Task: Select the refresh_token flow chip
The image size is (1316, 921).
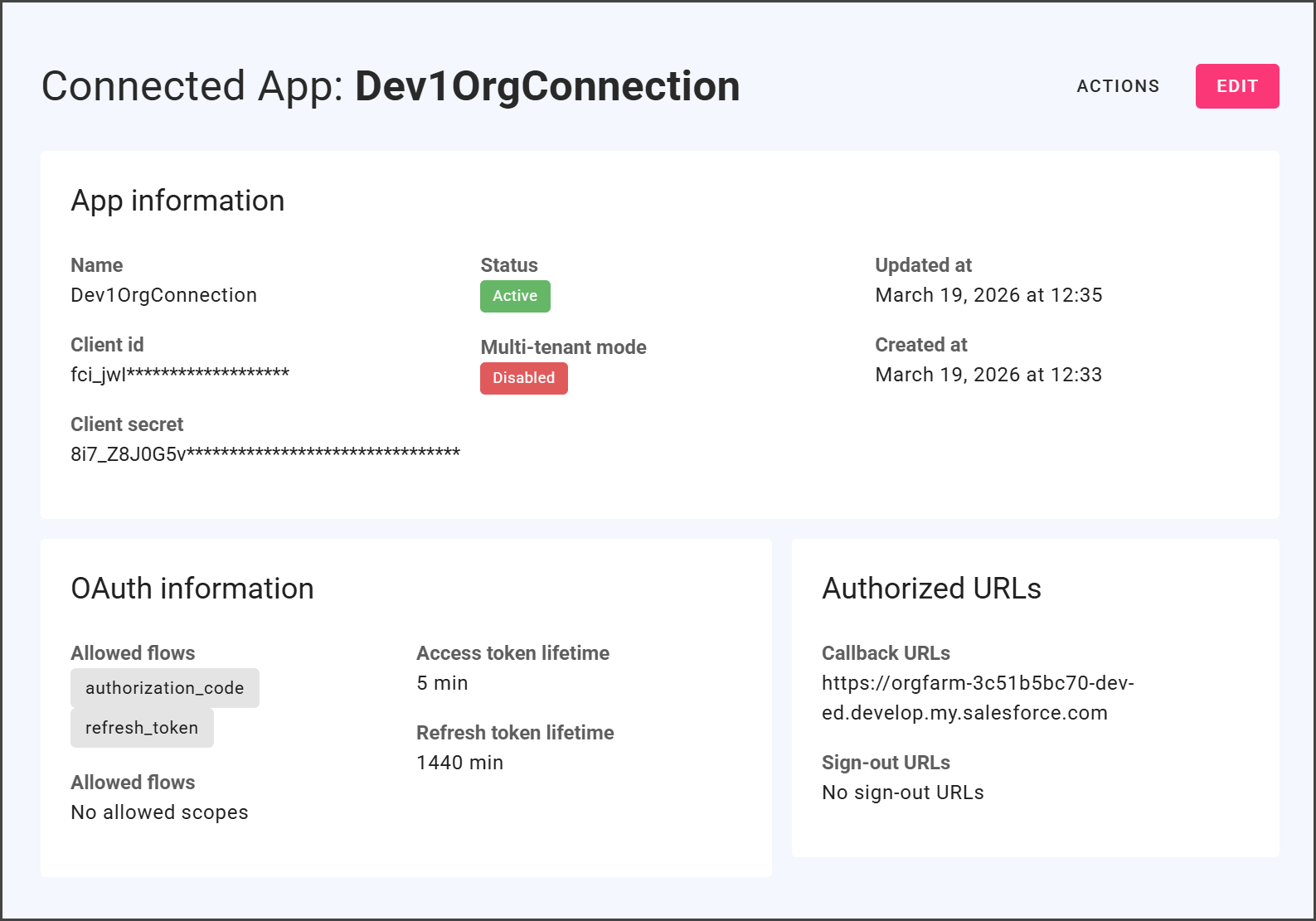Action: coord(142,728)
